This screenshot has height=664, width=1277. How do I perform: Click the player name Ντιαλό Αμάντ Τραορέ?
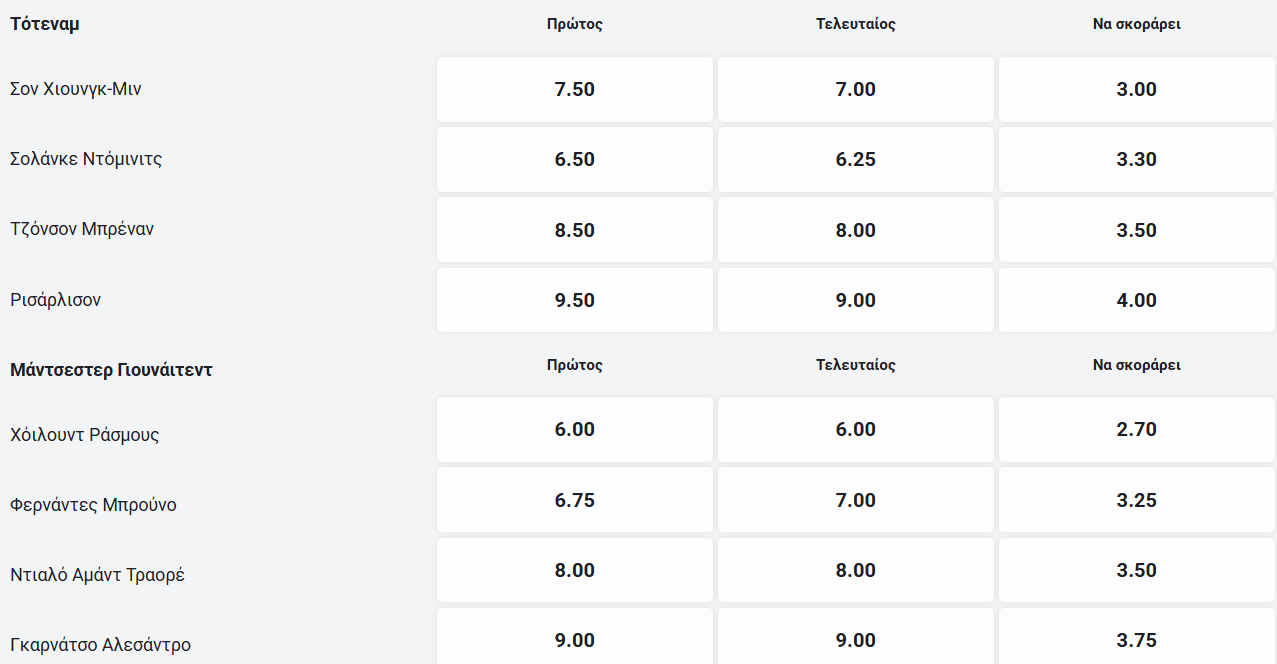click(98, 575)
